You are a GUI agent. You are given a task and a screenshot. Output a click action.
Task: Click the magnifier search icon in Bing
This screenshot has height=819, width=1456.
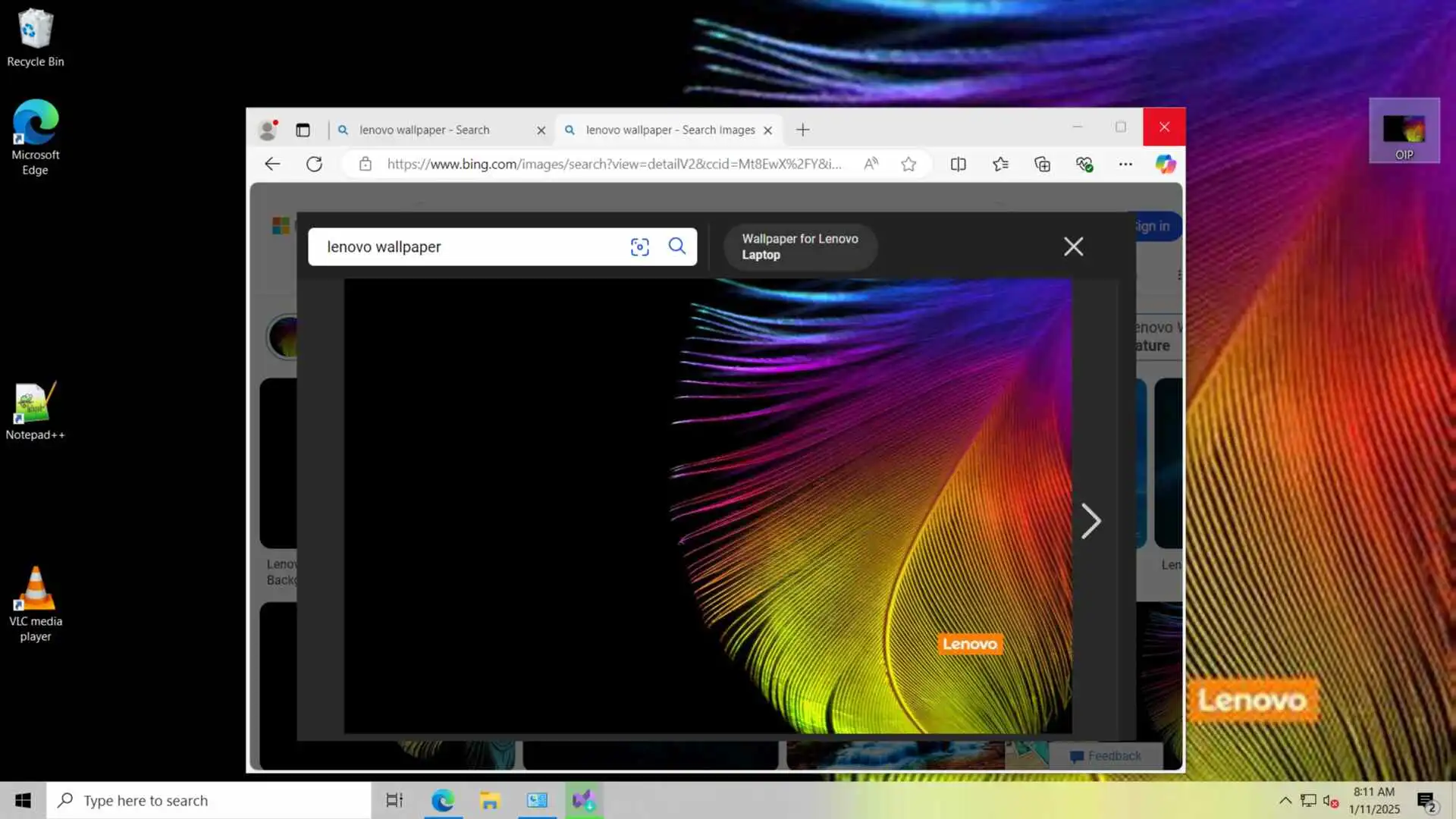tap(677, 246)
